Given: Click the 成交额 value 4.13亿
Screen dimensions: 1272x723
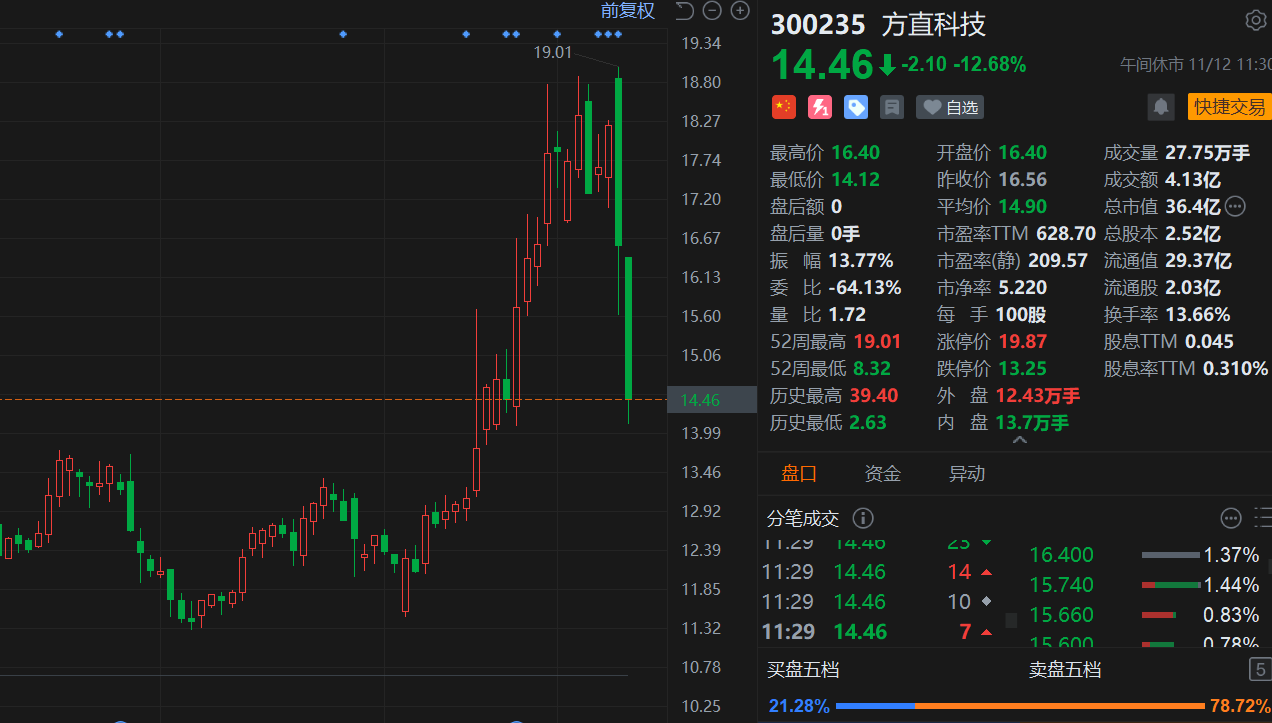Looking at the screenshot, I should [x=1193, y=180].
